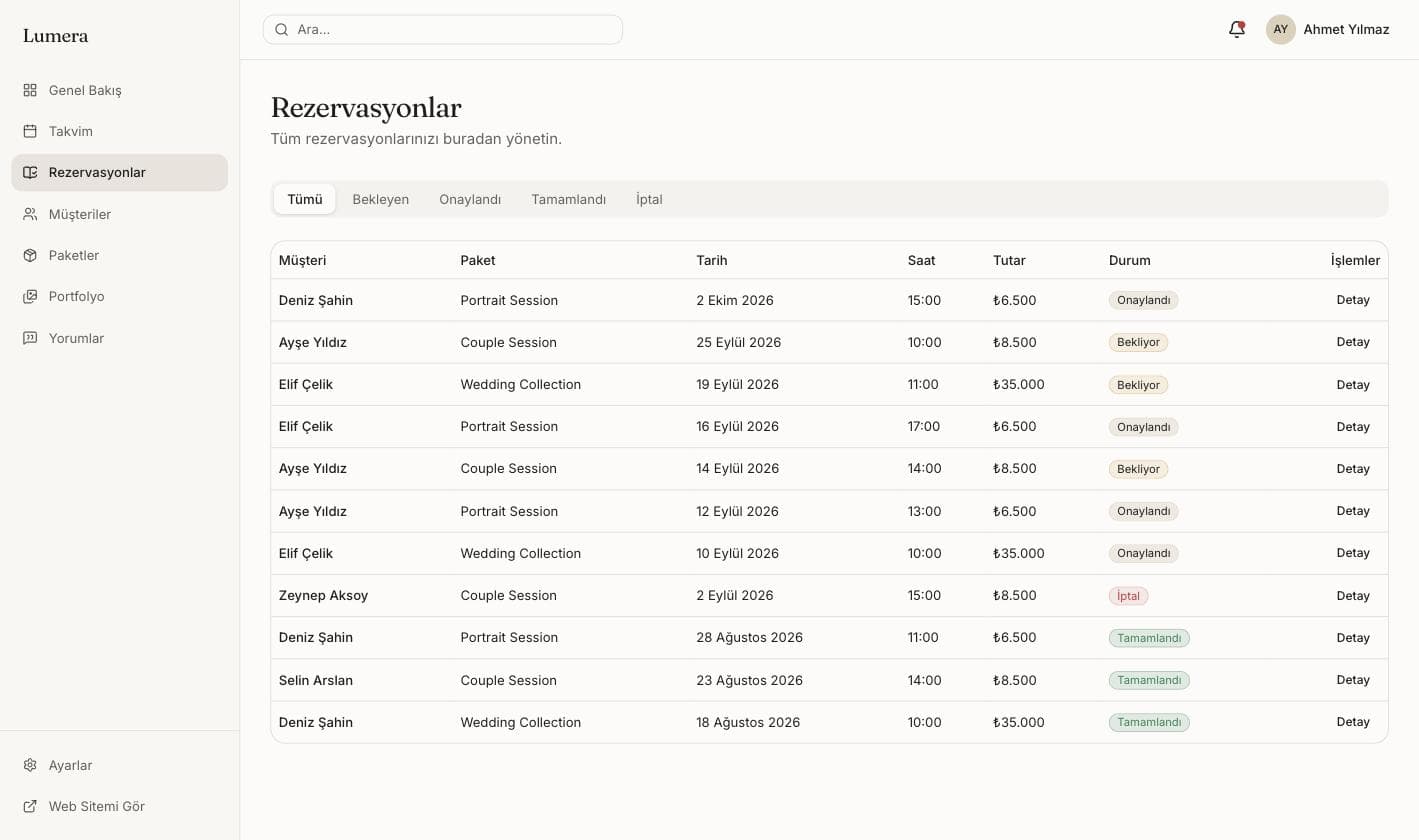This screenshot has height=840, width=1419.
Task: Switch to the Bekleyen tab
Action: (x=380, y=199)
